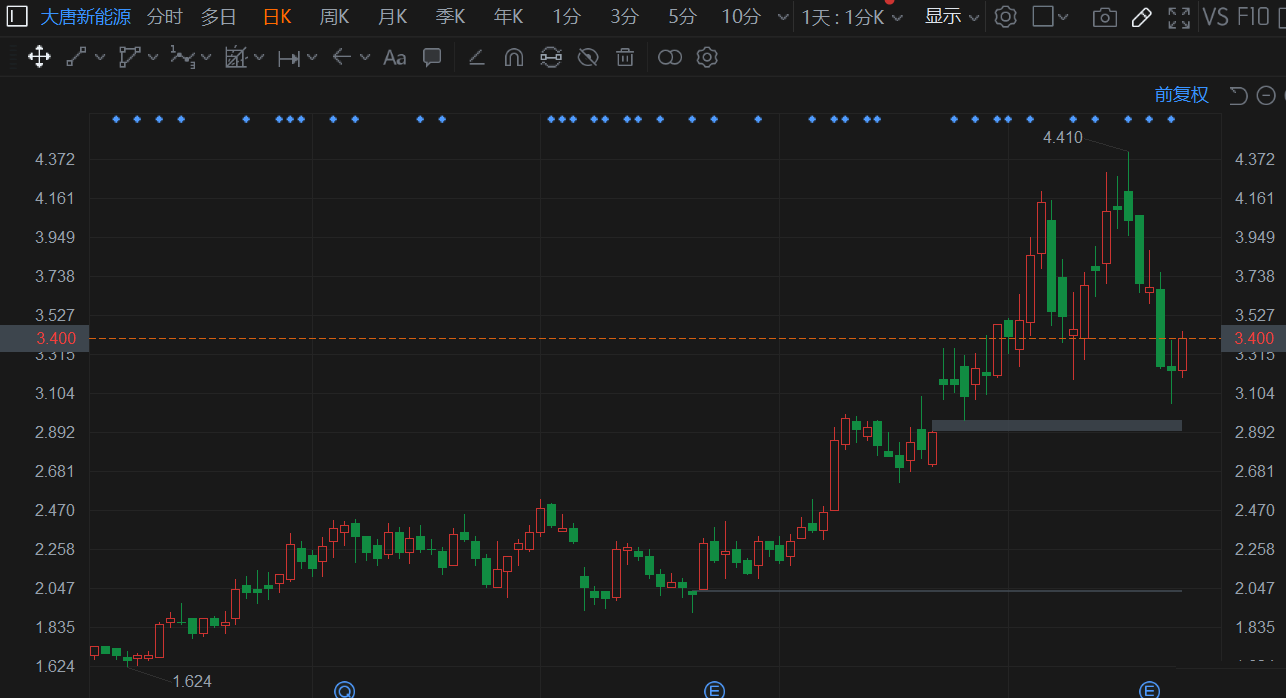Click the gray support zone rectangle
1286x698 pixels.
1056,425
